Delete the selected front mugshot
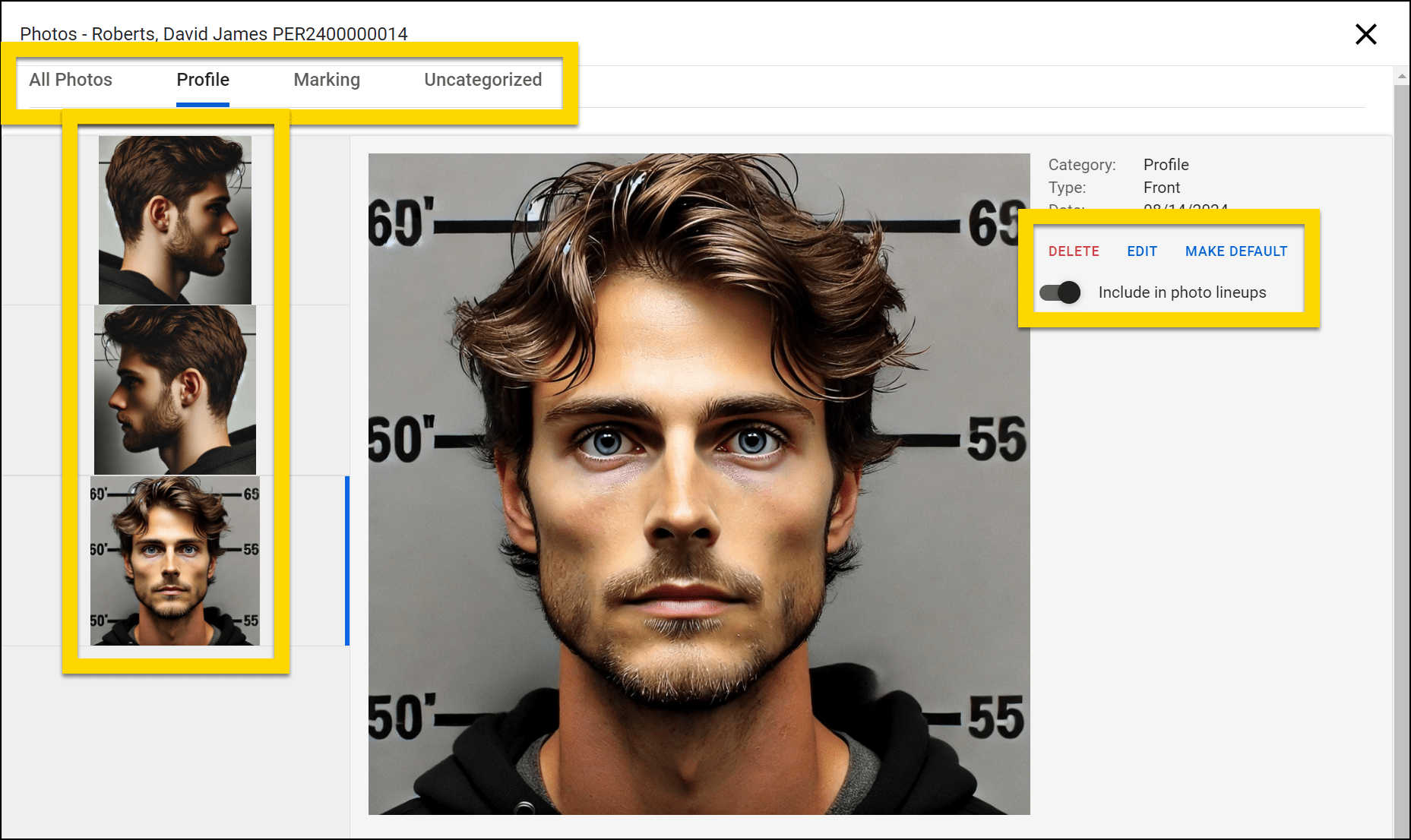Image resolution: width=1411 pixels, height=840 pixels. pyautogui.click(x=1073, y=251)
